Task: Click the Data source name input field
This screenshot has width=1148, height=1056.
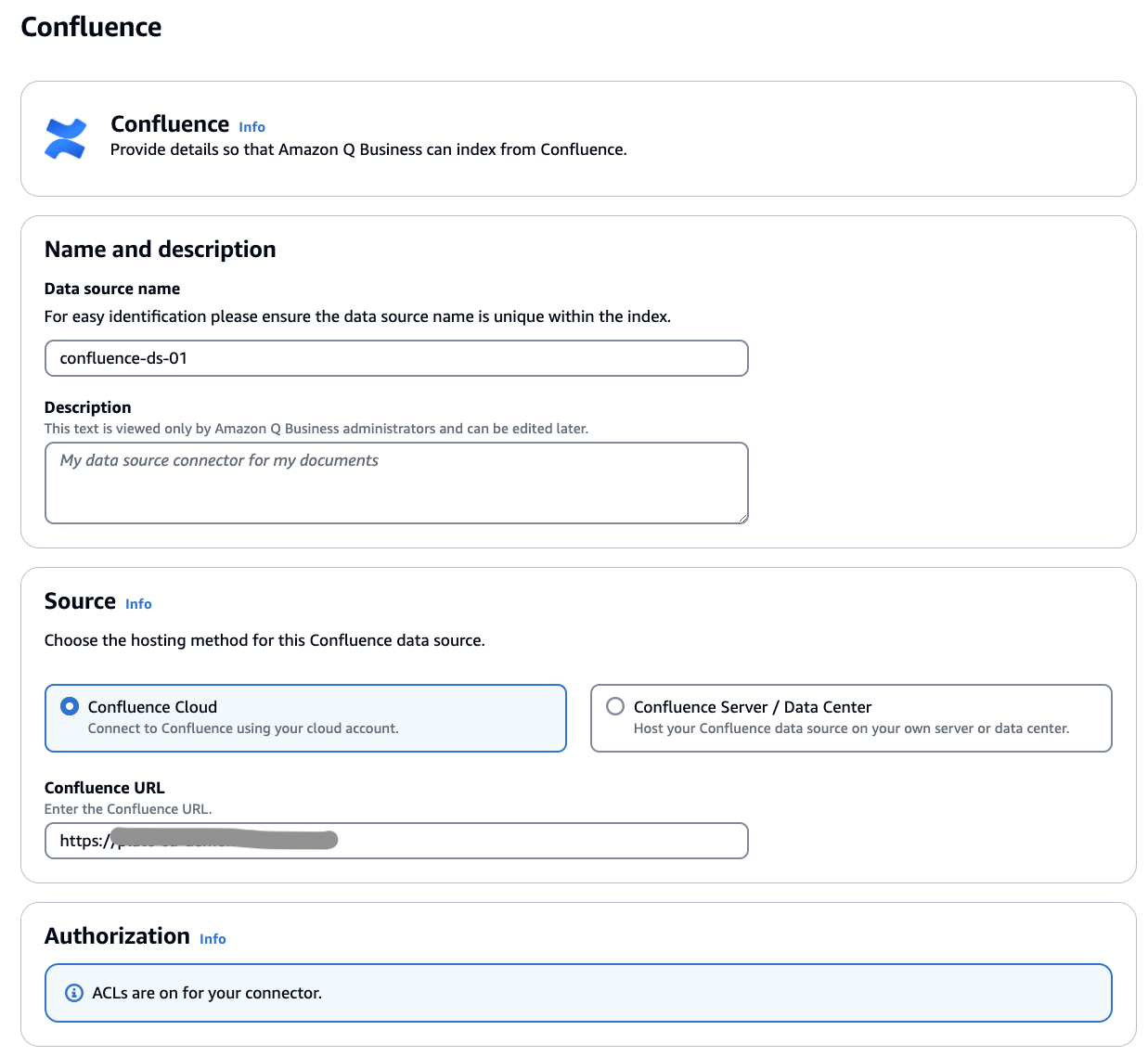Action: [x=396, y=358]
